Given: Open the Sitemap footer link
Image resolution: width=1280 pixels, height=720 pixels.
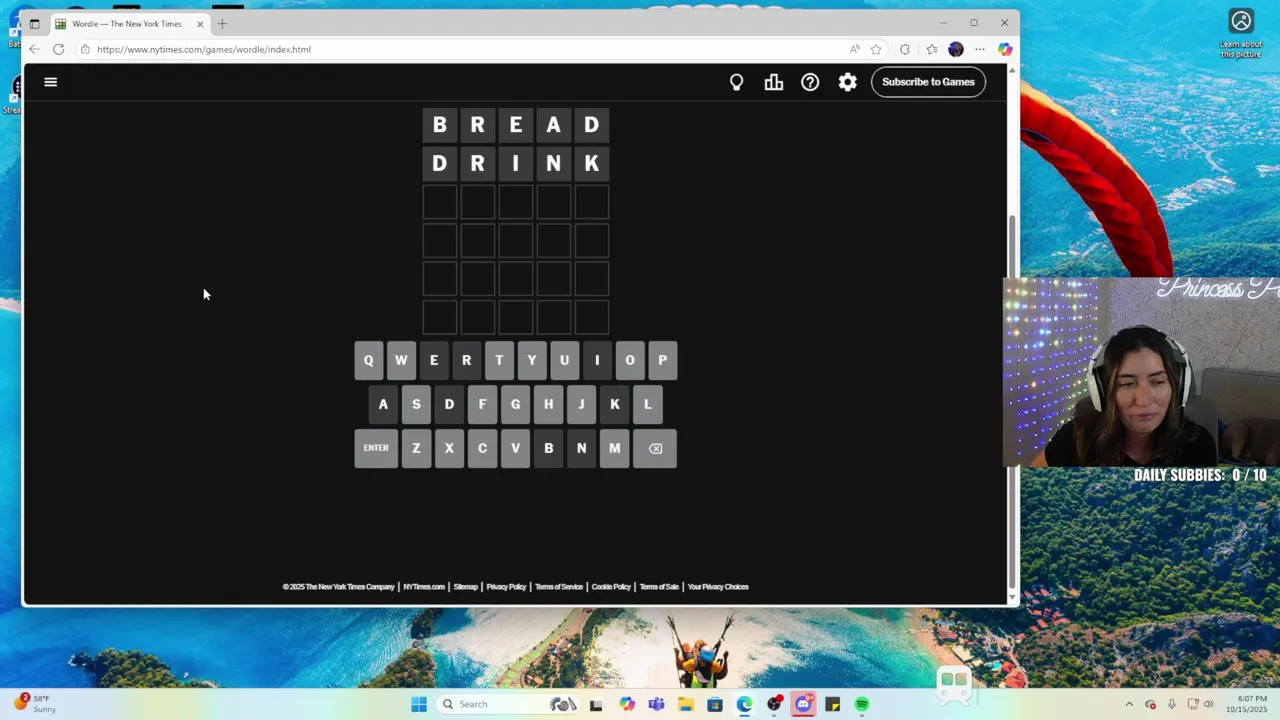Looking at the screenshot, I should click(x=466, y=587).
